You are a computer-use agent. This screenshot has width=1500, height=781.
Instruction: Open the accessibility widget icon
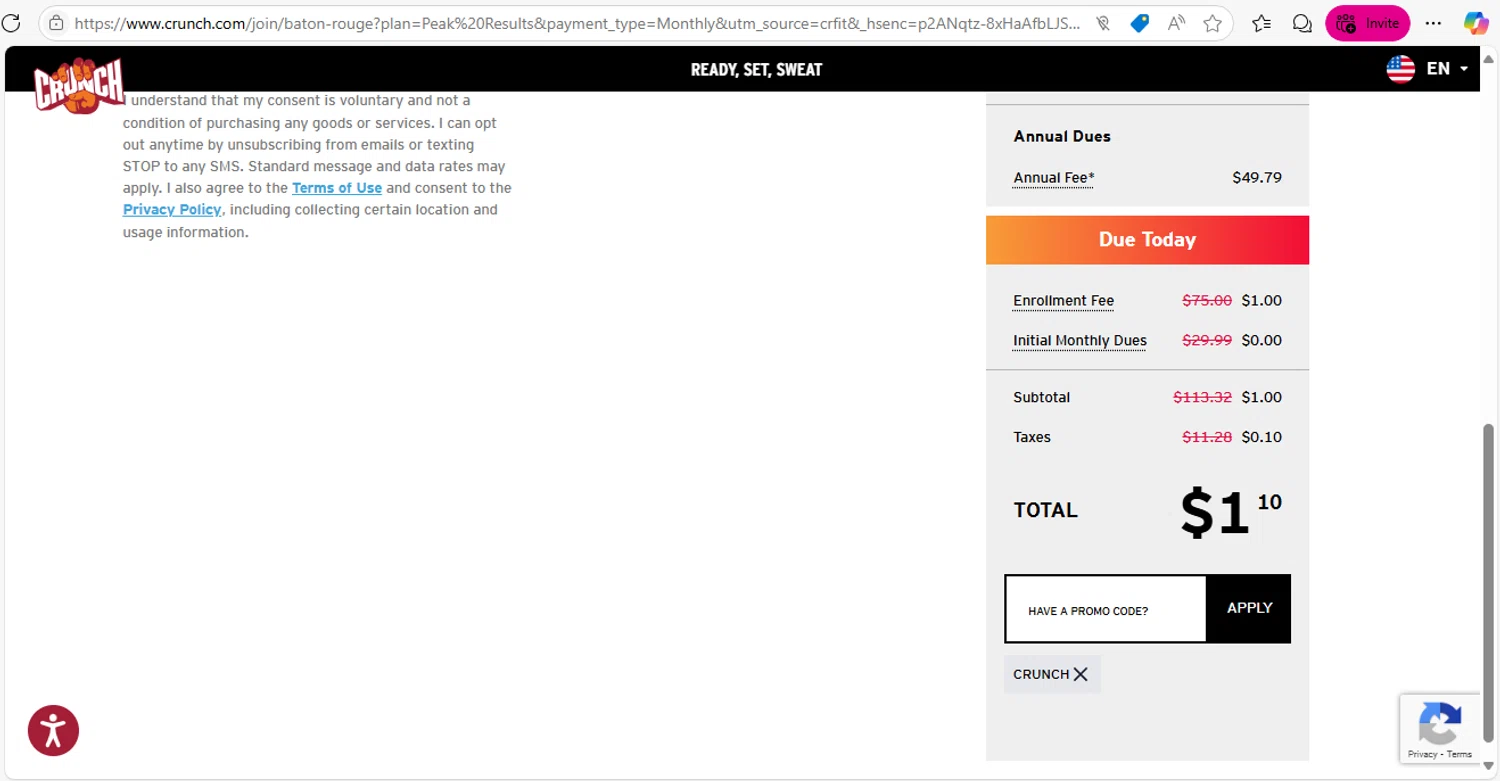click(x=53, y=730)
